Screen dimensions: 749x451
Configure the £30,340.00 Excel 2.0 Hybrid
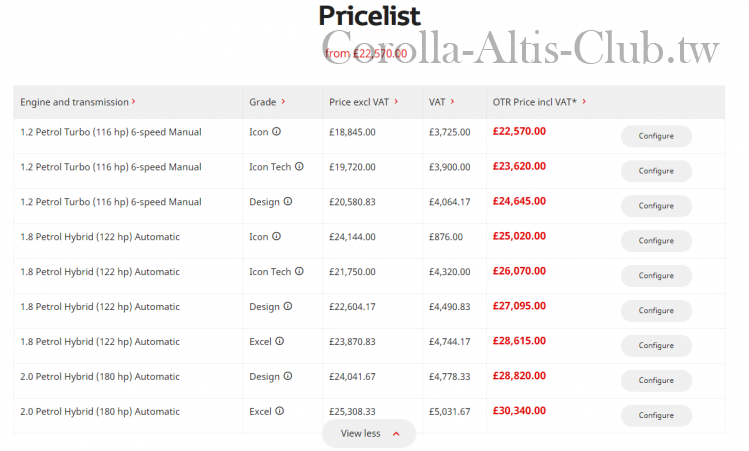pyautogui.click(x=656, y=415)
